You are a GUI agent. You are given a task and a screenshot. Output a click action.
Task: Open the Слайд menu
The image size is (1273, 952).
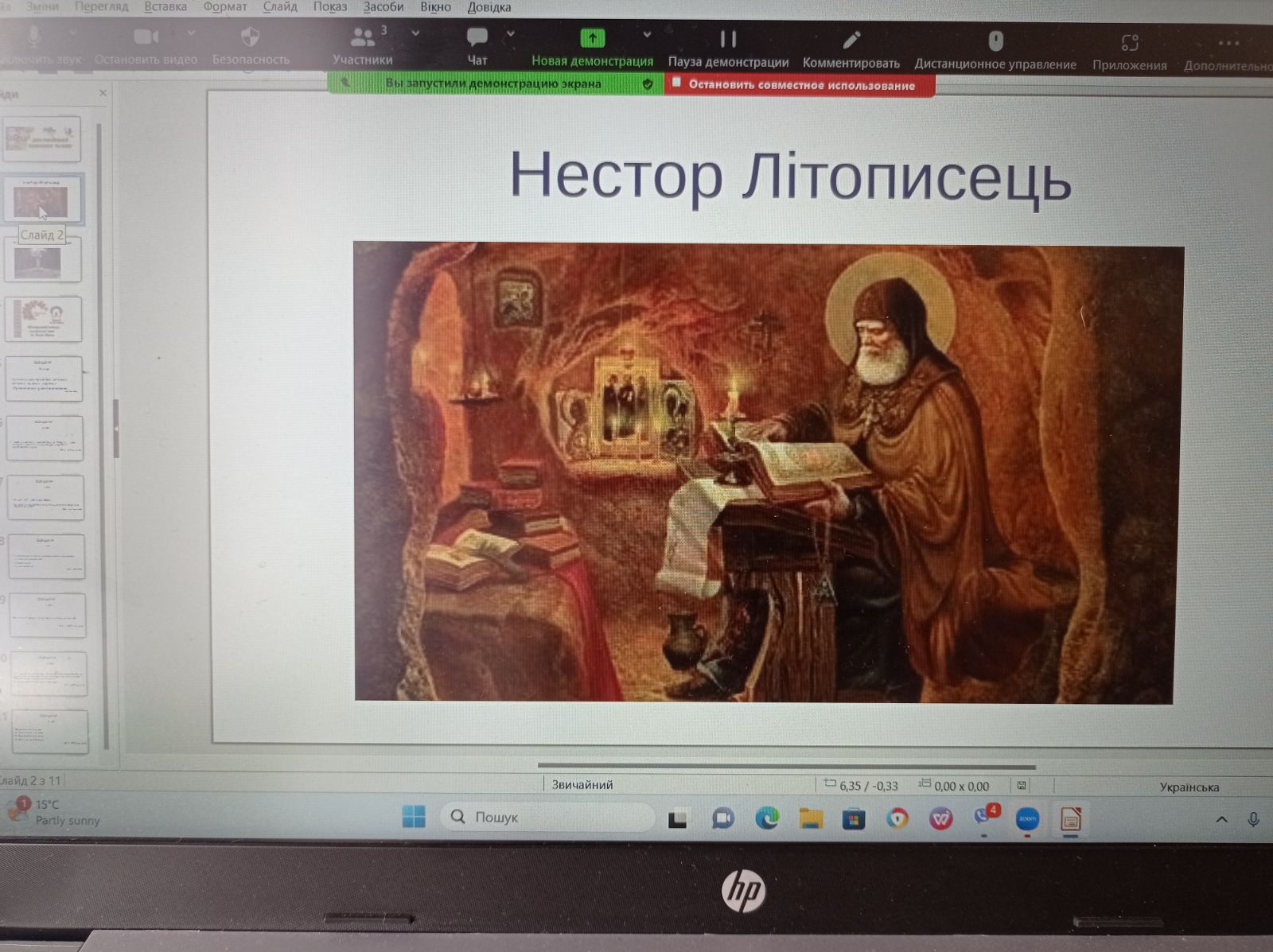click(280, 6)
